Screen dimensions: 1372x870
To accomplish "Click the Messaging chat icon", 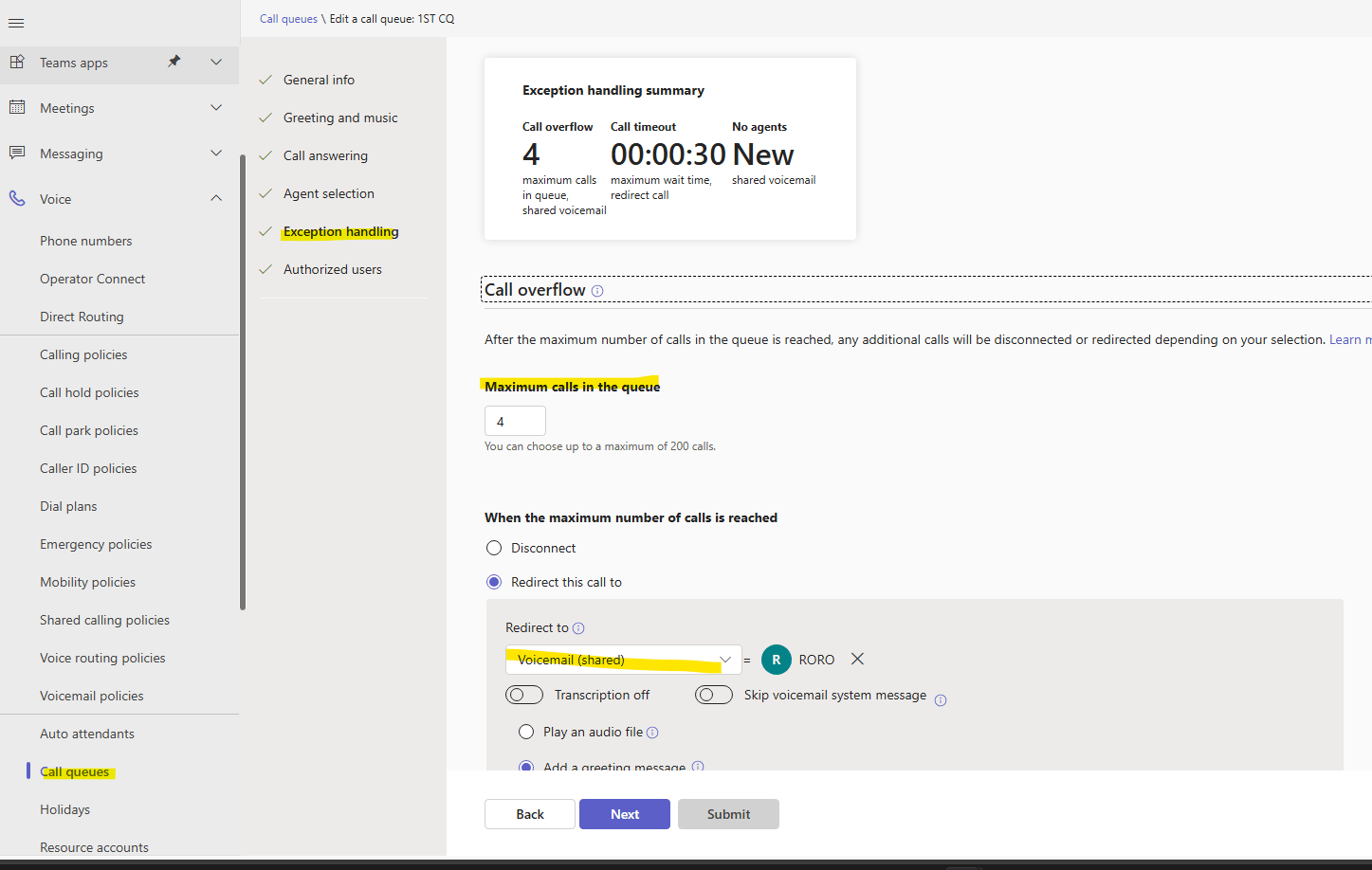I will [17, 153].
